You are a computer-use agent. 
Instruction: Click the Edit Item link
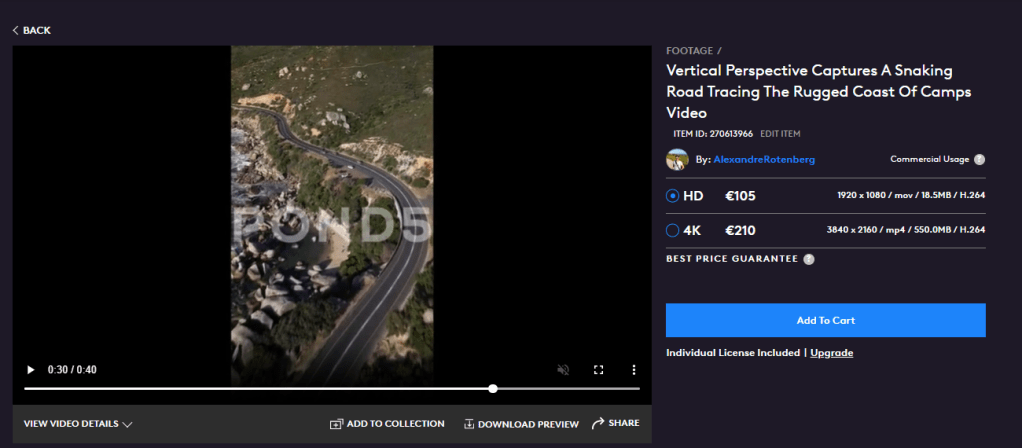pos(780,133)
